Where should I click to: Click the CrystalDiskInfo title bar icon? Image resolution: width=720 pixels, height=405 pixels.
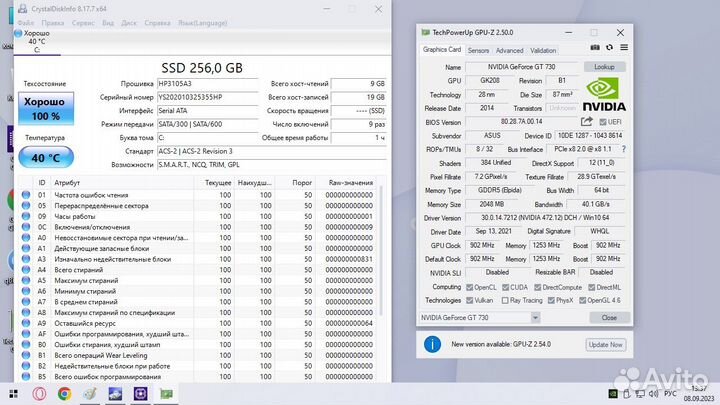pyautogui.click(x=22, y=9)
